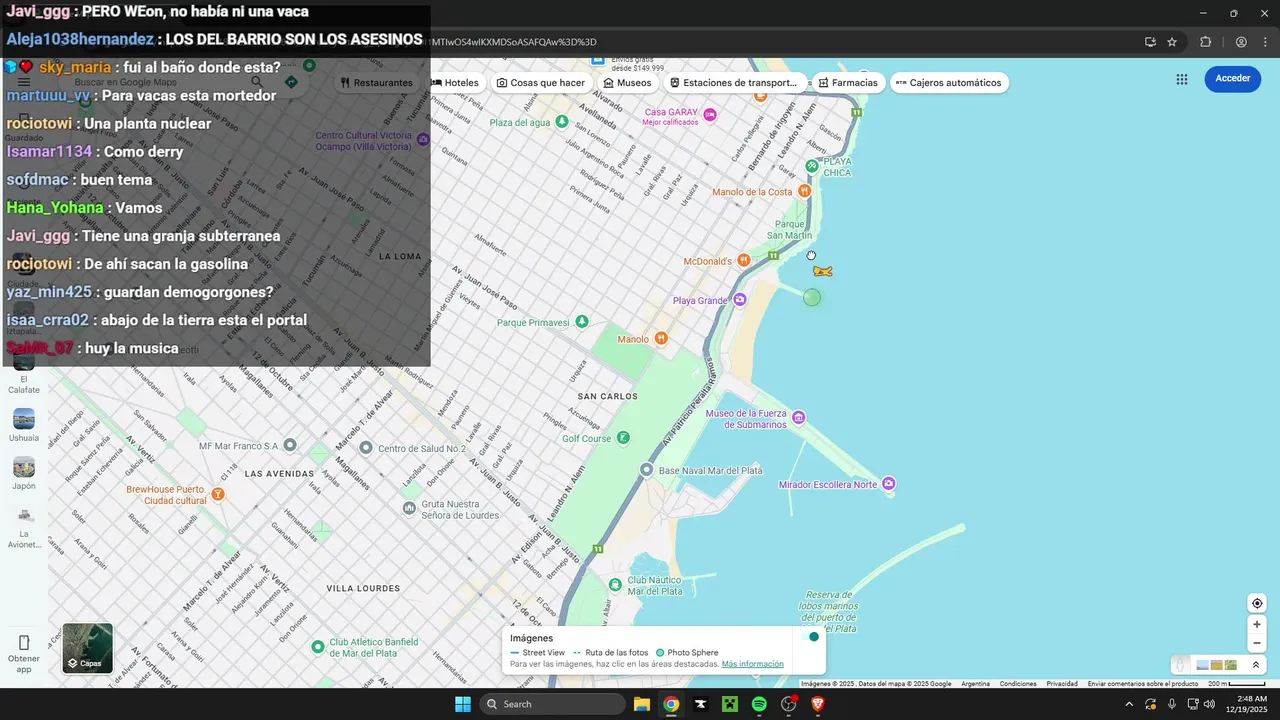The height and width of the screenshot is (720, 1280).
Task: Open the Chrome three-dot menu
Action: [x=1266, y=42]
